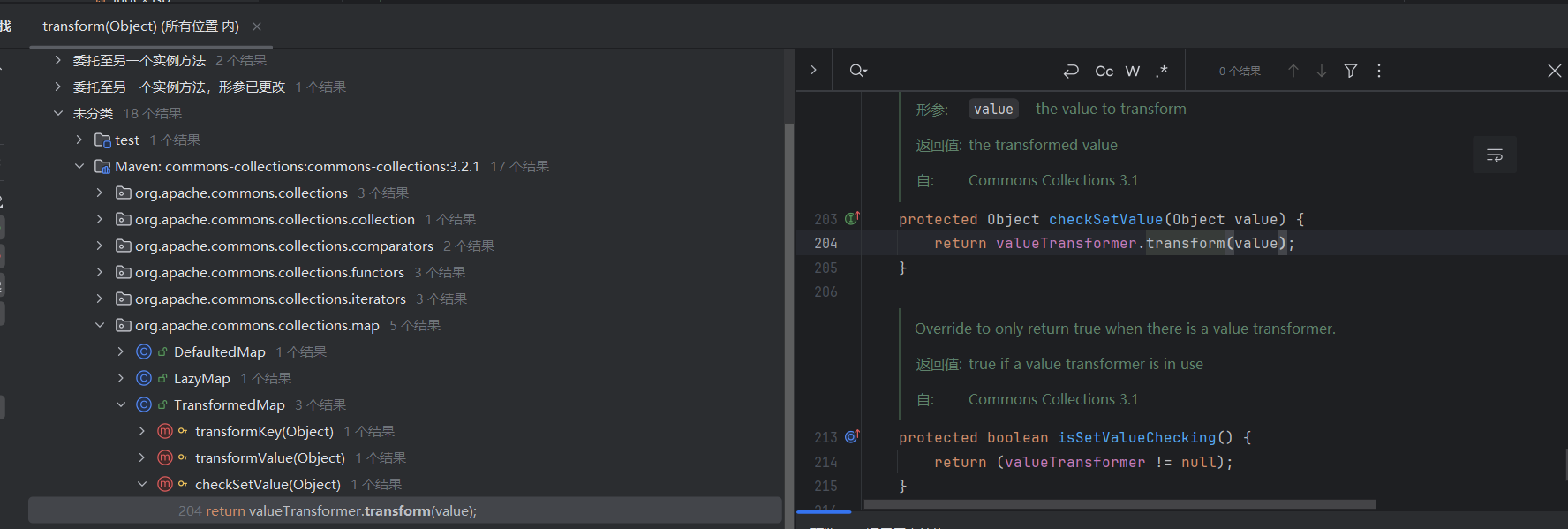The width and height of the screenshot is (1568, 529).
Task: Insert new line in search field
Action: tap(1071, 71)
